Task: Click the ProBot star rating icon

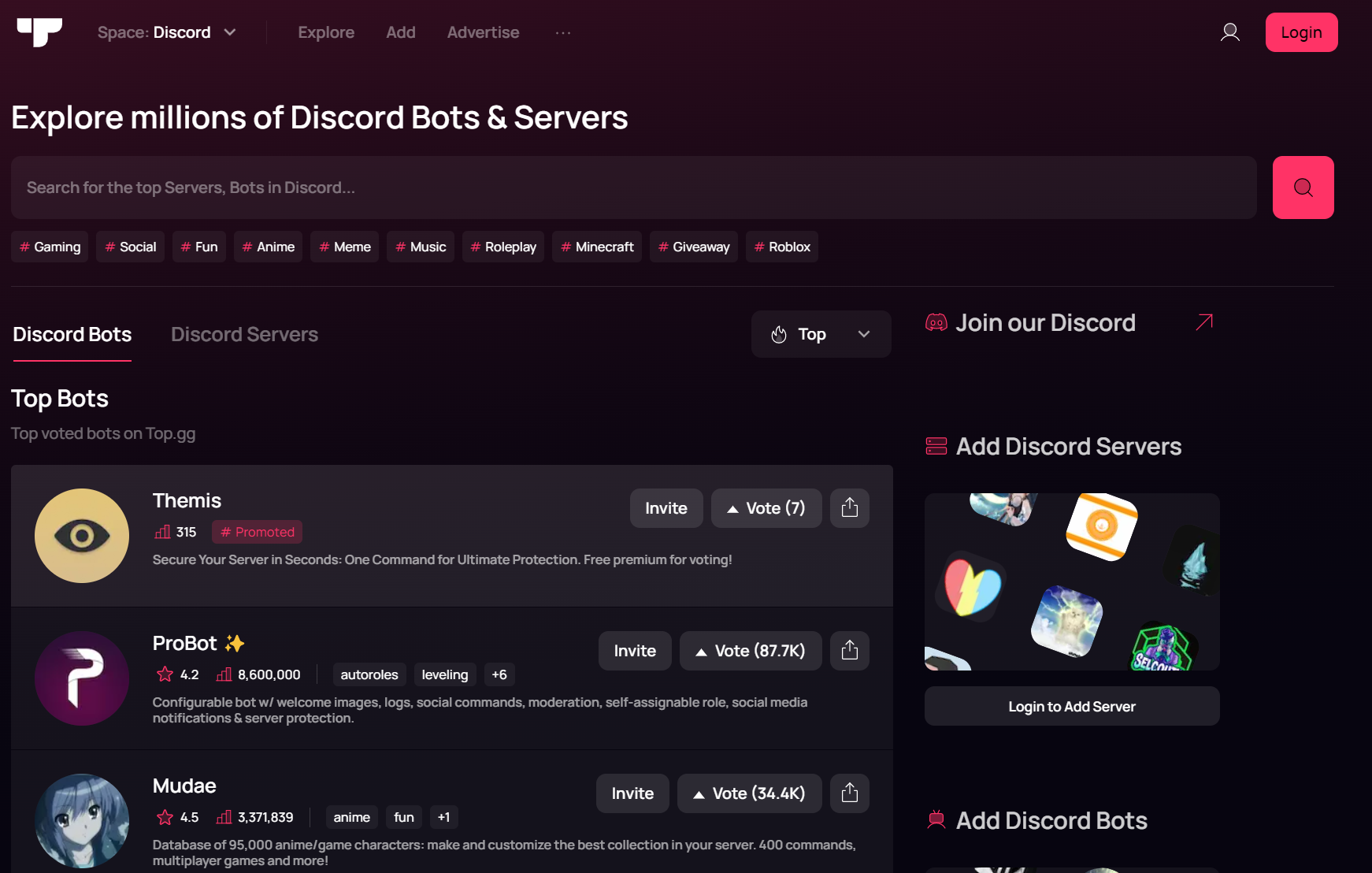Action: (165, 674)
